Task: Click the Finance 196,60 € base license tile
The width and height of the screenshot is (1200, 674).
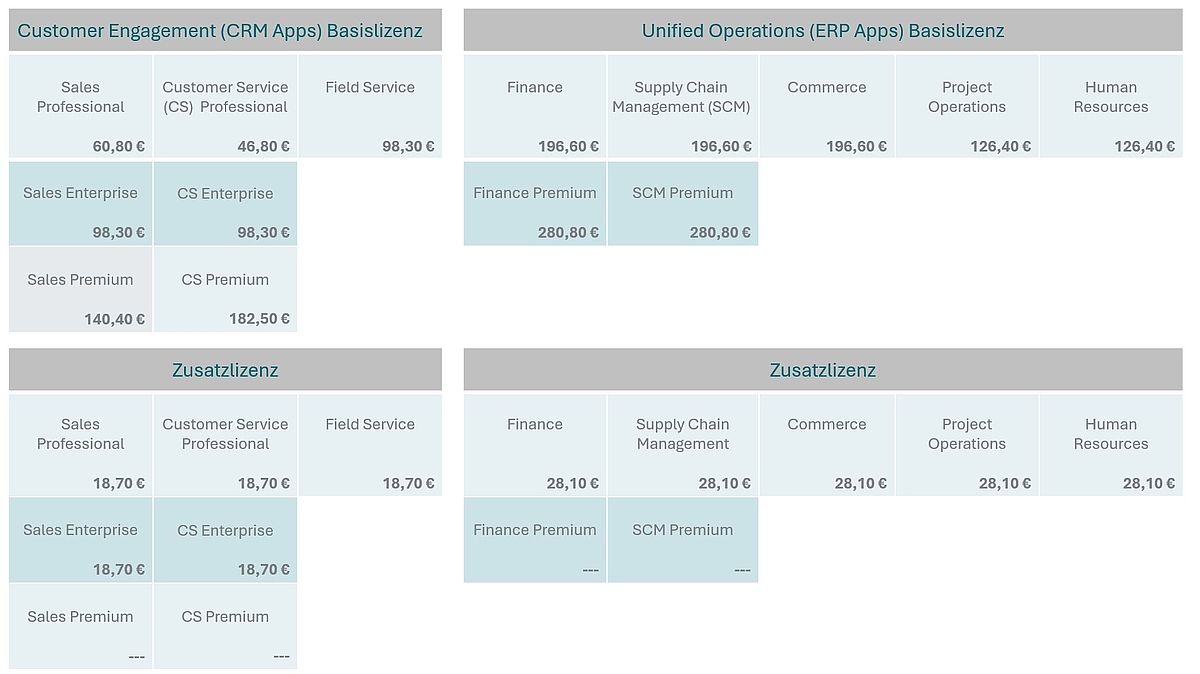Action: (534, 106)
